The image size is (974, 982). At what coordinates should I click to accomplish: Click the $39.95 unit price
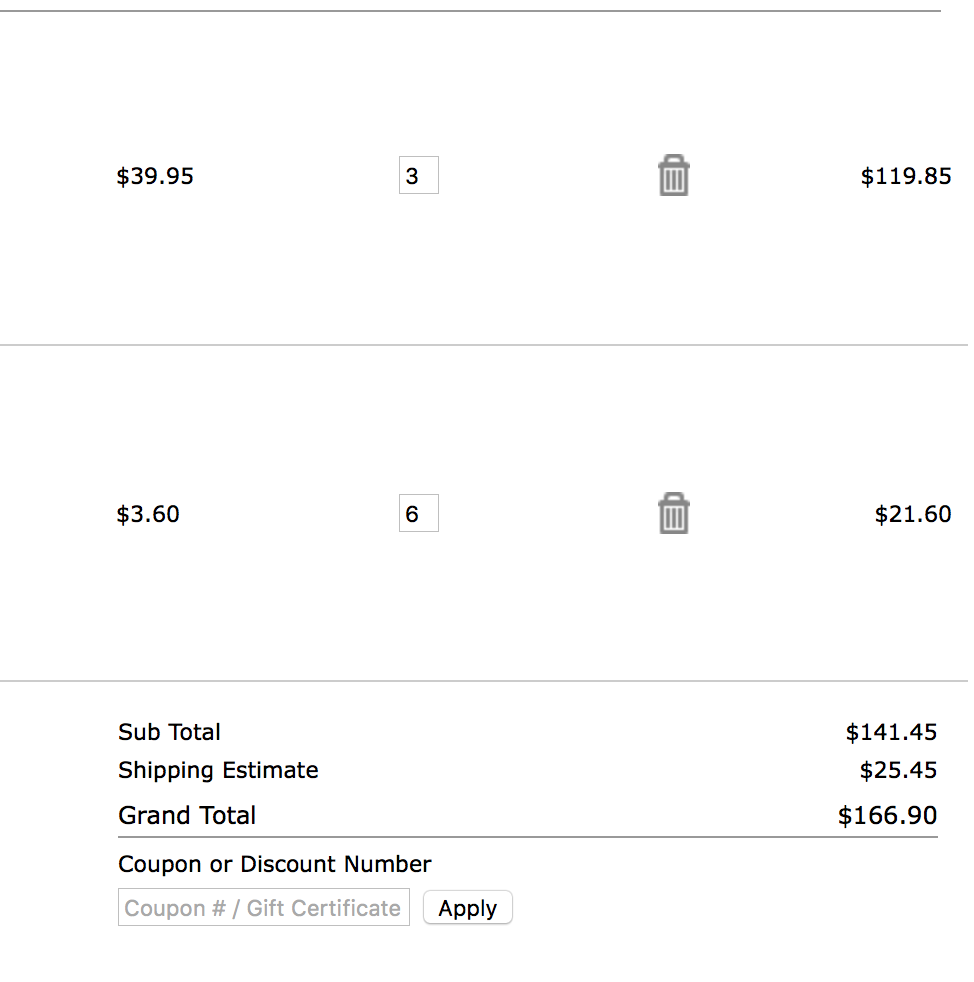click(155, 177)
